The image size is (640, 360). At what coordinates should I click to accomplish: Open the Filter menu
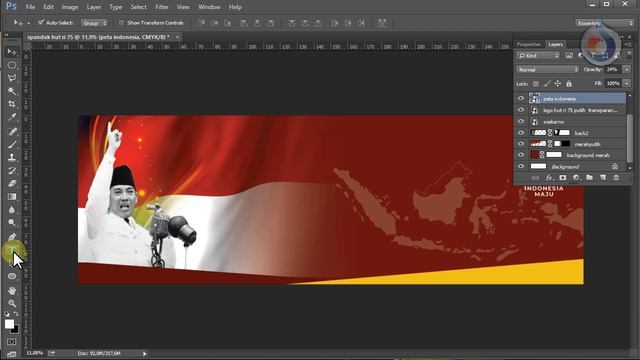[162, 7]
